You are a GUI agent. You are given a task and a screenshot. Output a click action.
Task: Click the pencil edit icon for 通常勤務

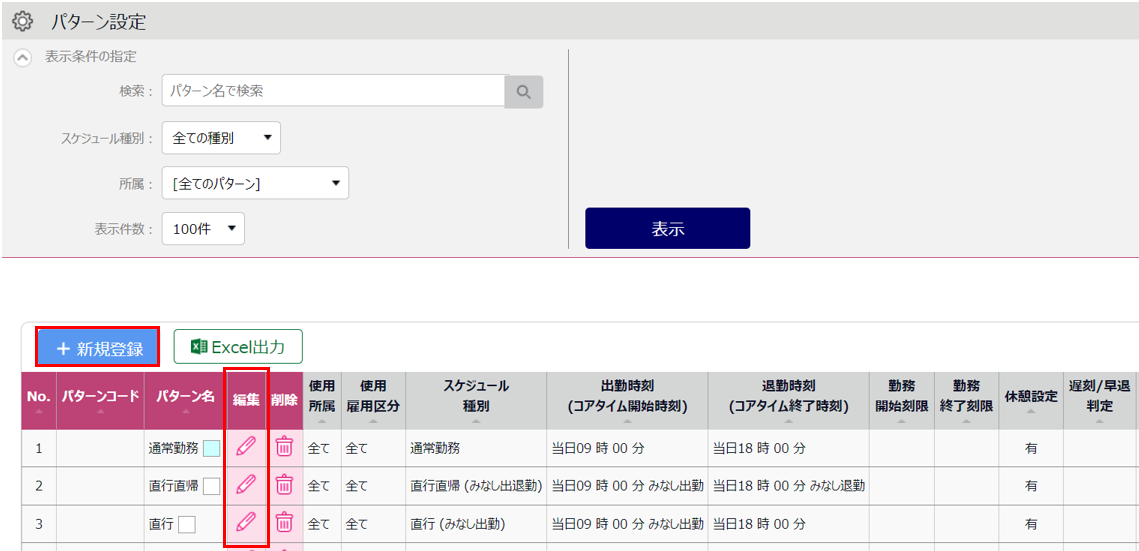click(x=246, y=447)
